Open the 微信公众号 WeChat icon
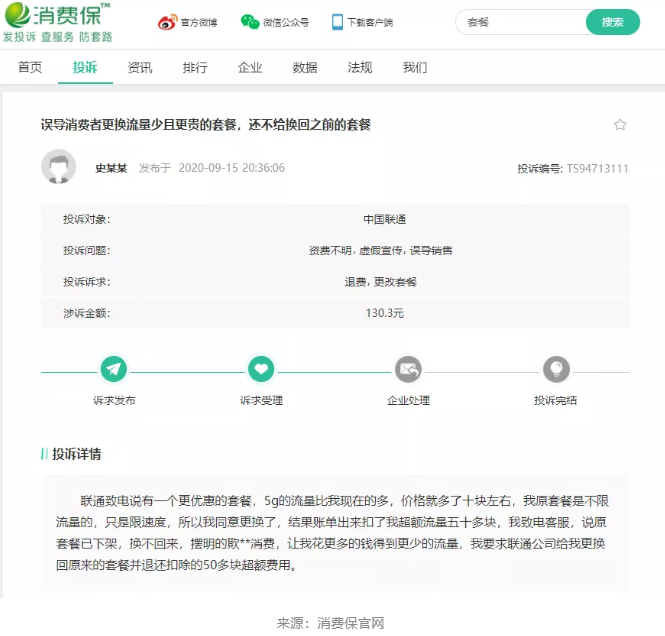The image size is (665, 636). [x=250, y=22]
